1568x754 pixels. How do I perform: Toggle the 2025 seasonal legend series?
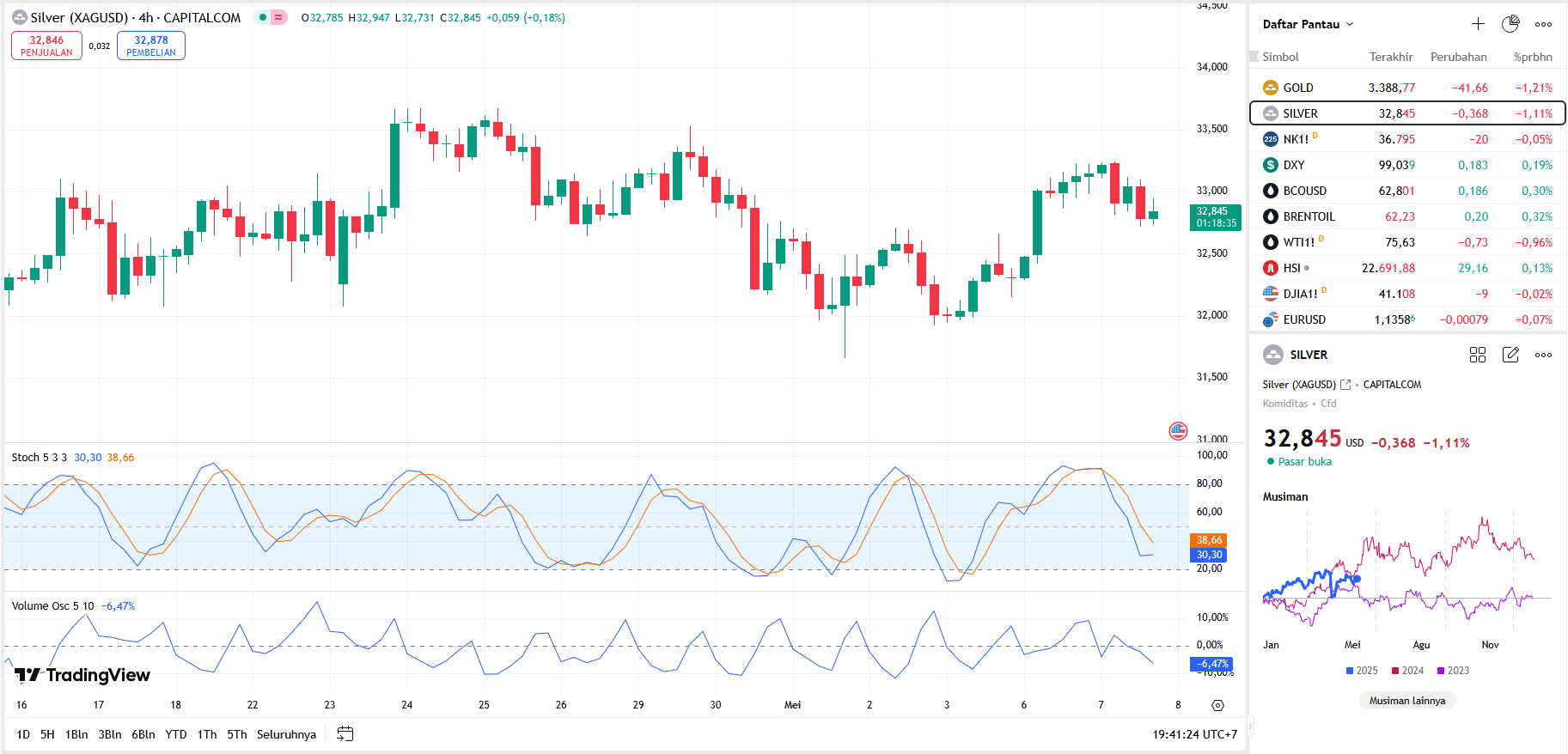(1362, 671)
